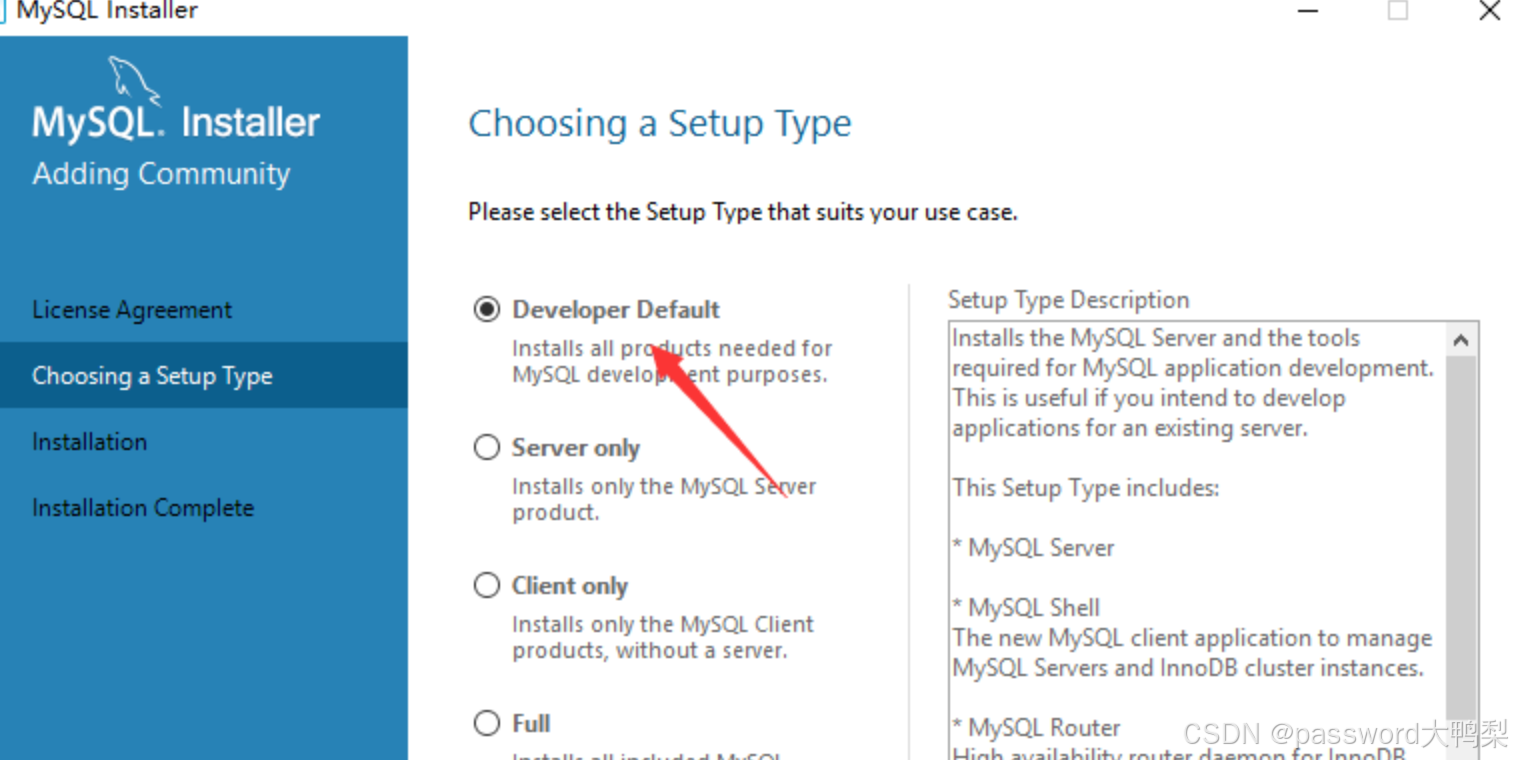This screenshot has width=1513, height=760.
Task: Click the 'Setup Type Description' label
Action: coord(1068,300)
